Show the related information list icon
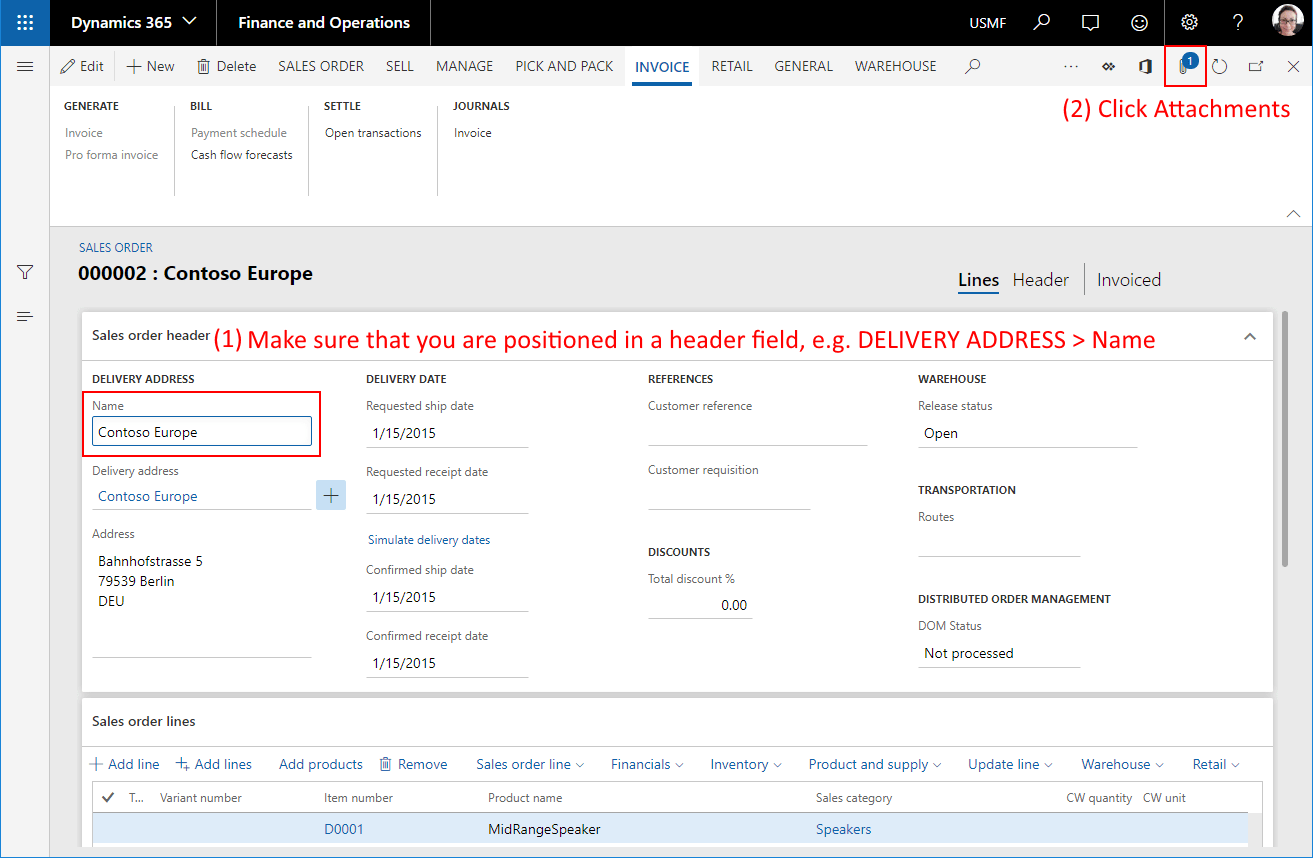 (25, 317)
